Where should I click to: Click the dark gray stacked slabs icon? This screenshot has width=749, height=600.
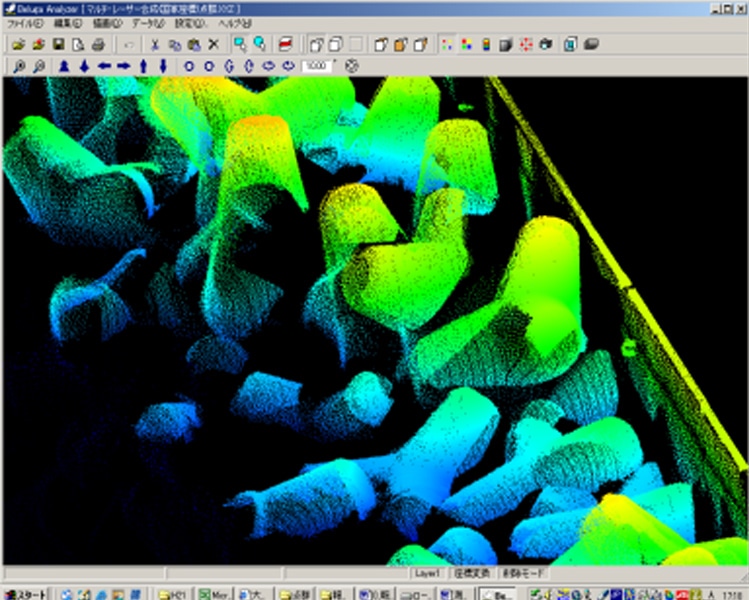(x=591, y=45)
